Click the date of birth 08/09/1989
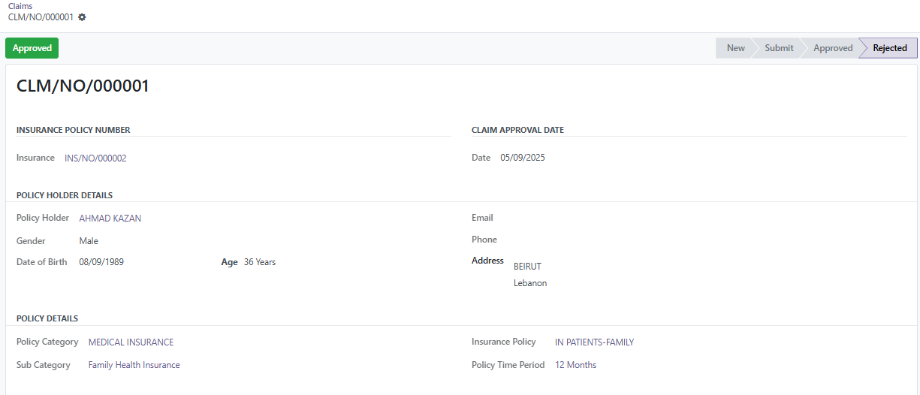The height and width of the screenshot is (395, 920). [102, 262]
